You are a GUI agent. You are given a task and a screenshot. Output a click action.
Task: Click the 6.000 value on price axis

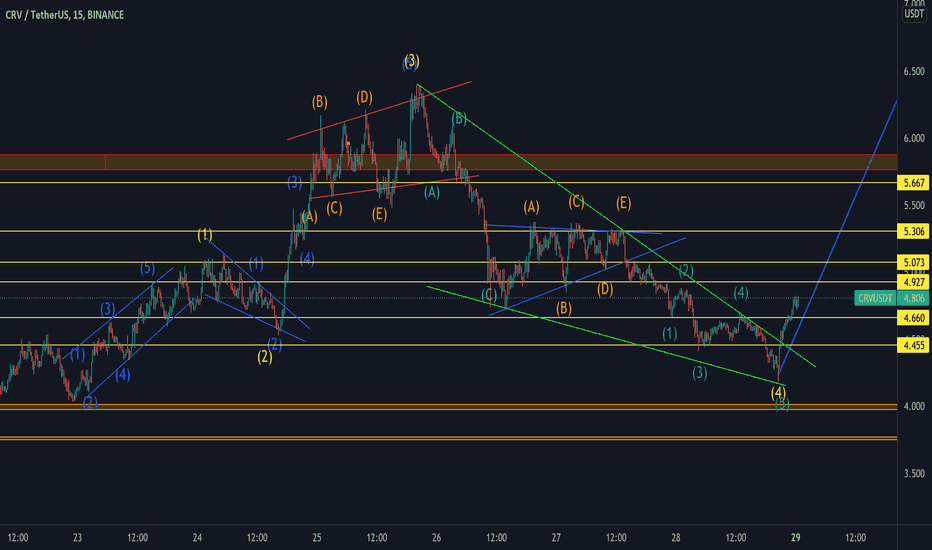tap(914, 138)
